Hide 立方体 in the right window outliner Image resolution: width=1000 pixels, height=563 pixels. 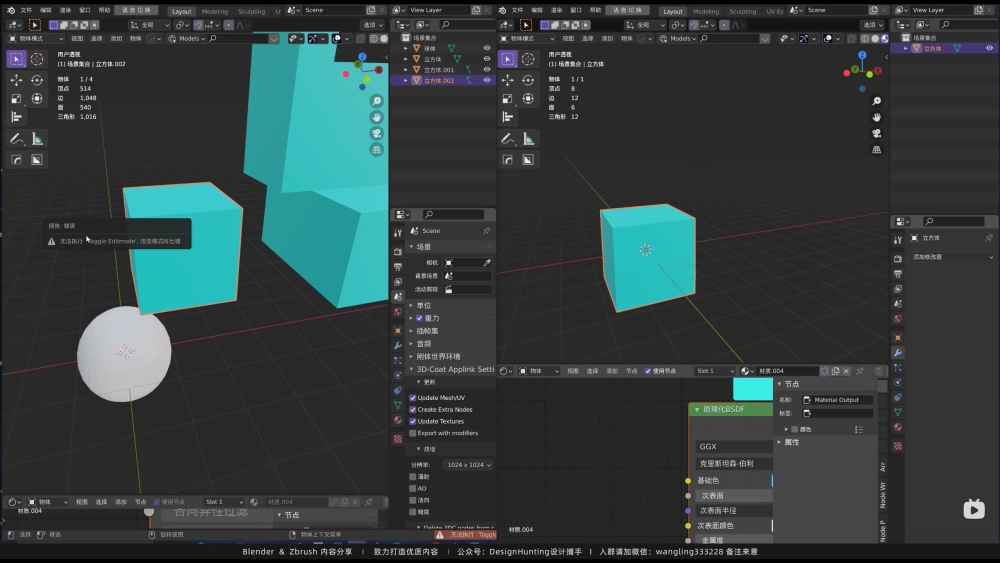pyautogui.click(x=990, y=48)
